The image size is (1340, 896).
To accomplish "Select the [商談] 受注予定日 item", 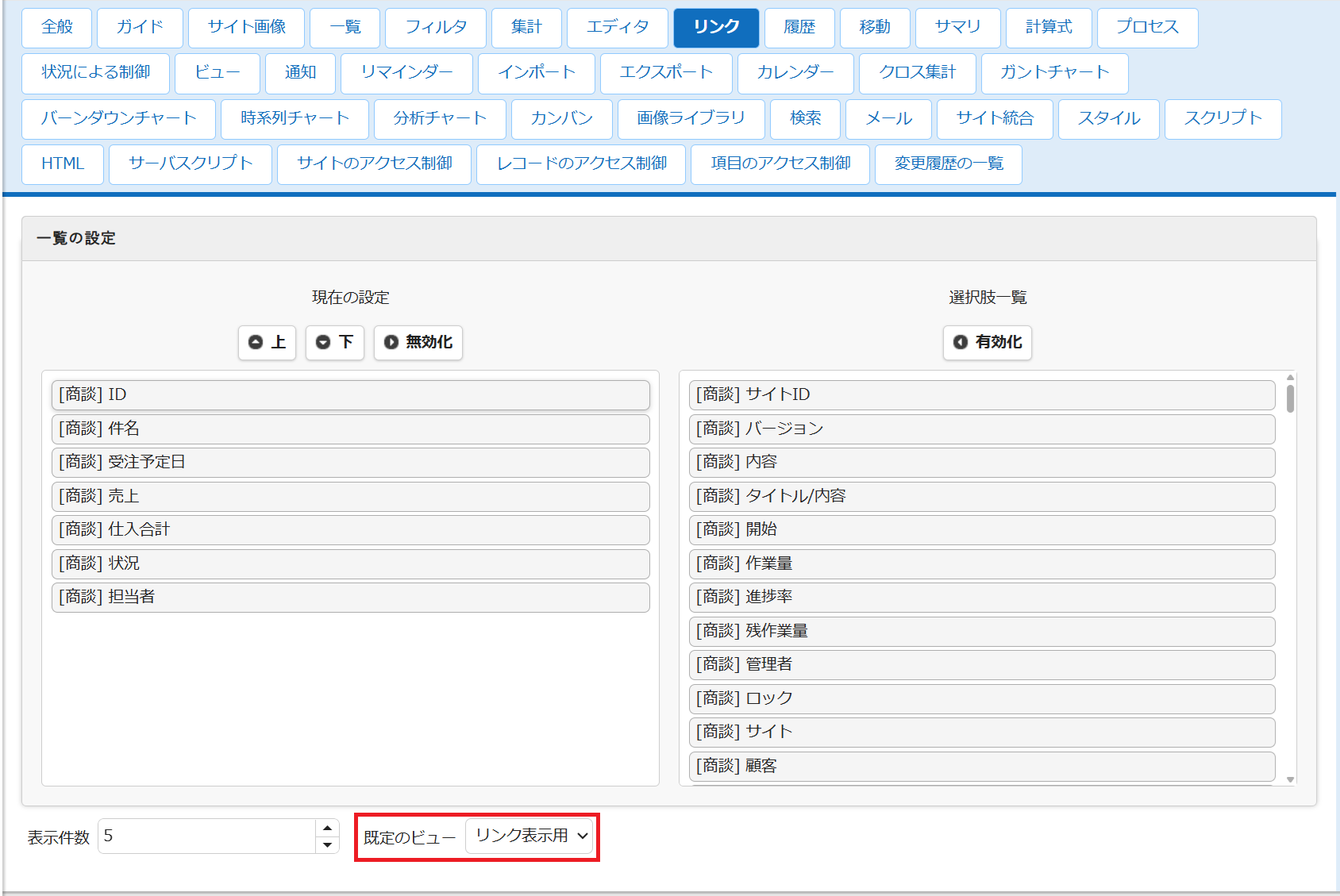I will tap(350, 462).
